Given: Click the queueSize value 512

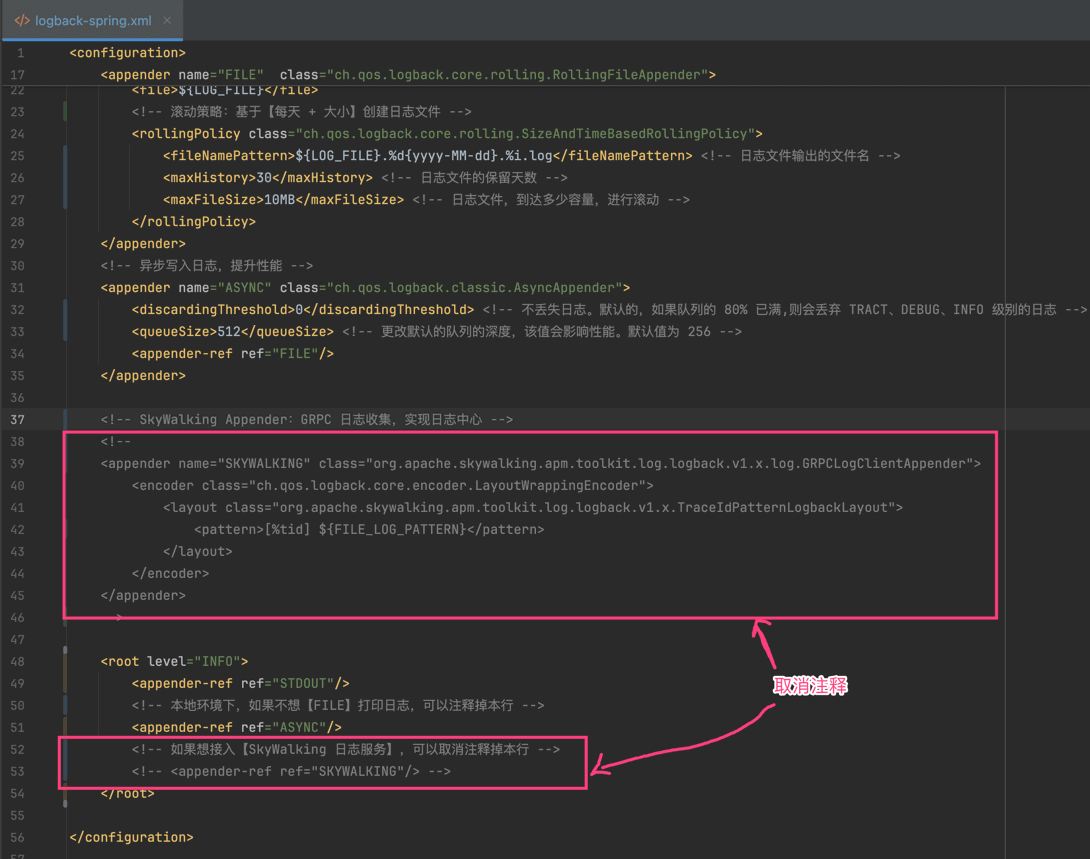Looking at the screenshot, I should [230, 331].
